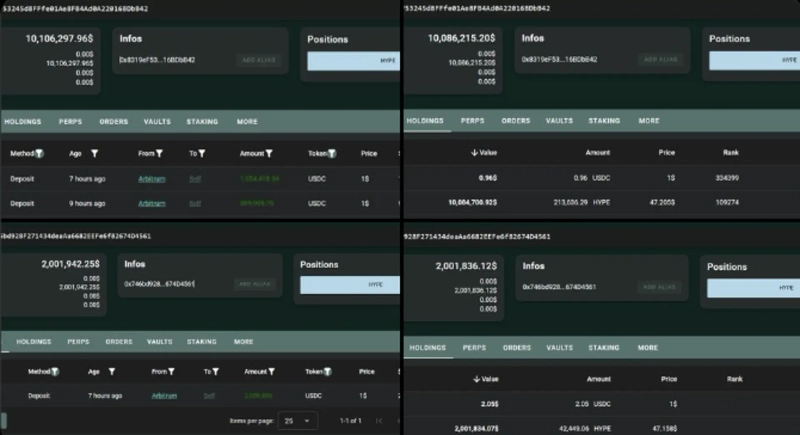Click the Amount filter icon in top-left table
This screenshot has width=800, height=435.
point(268,154)
